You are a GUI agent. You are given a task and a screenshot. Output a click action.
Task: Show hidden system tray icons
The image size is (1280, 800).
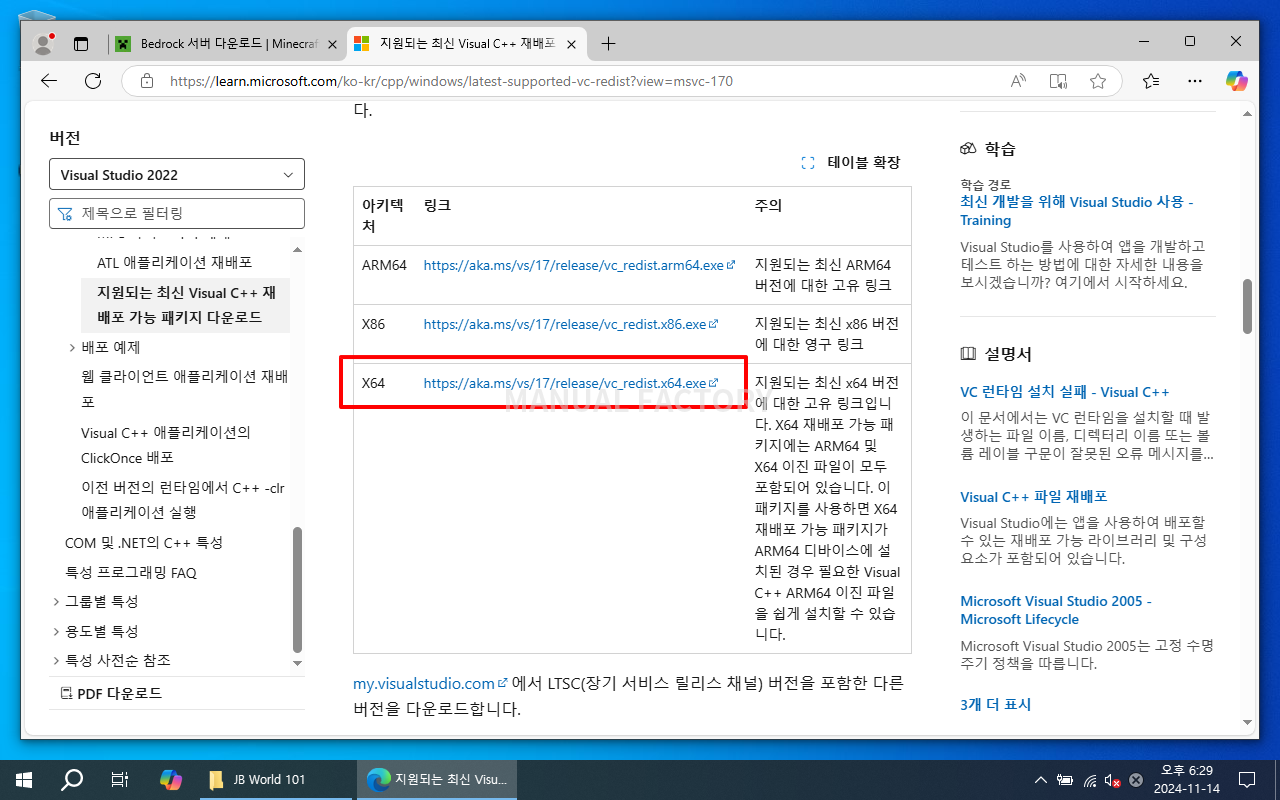1041,780
